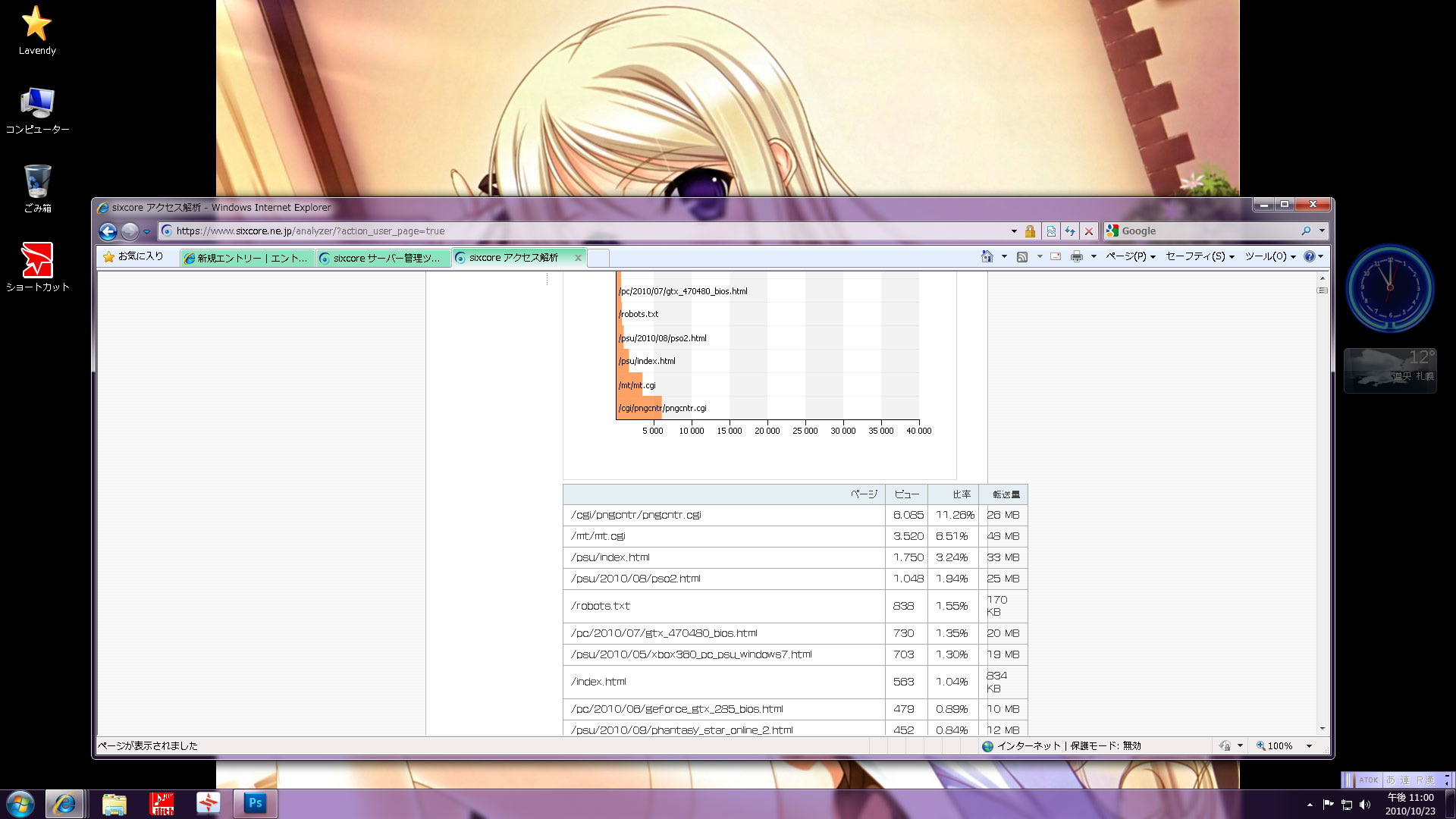Click the /index.html table row

point(795,682)
